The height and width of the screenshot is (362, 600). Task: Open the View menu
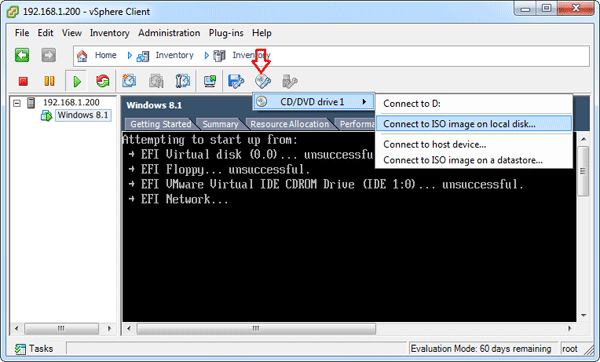coord(72,33)
